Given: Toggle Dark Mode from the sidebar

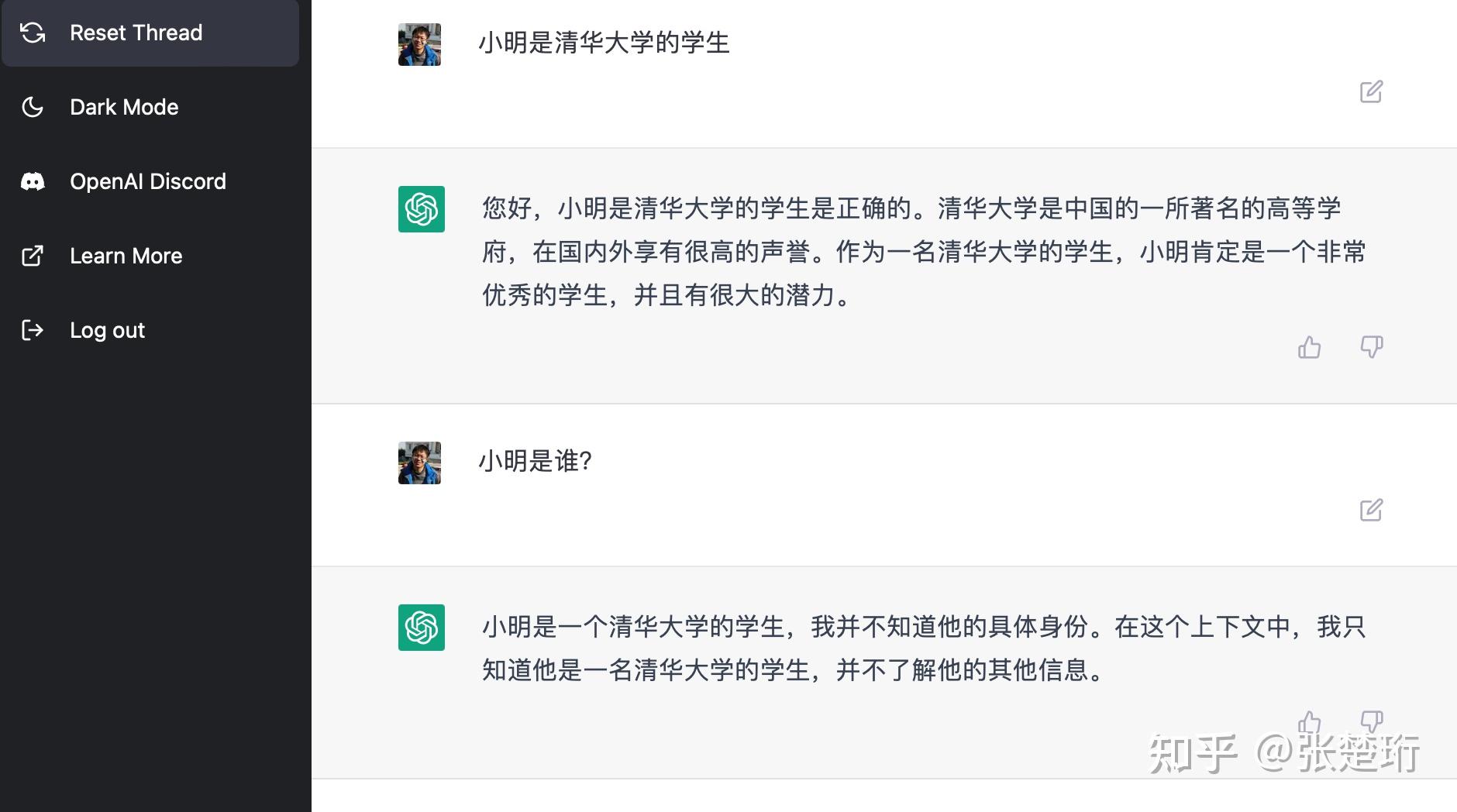Looking at the screenshot, I should pos(124,107).
